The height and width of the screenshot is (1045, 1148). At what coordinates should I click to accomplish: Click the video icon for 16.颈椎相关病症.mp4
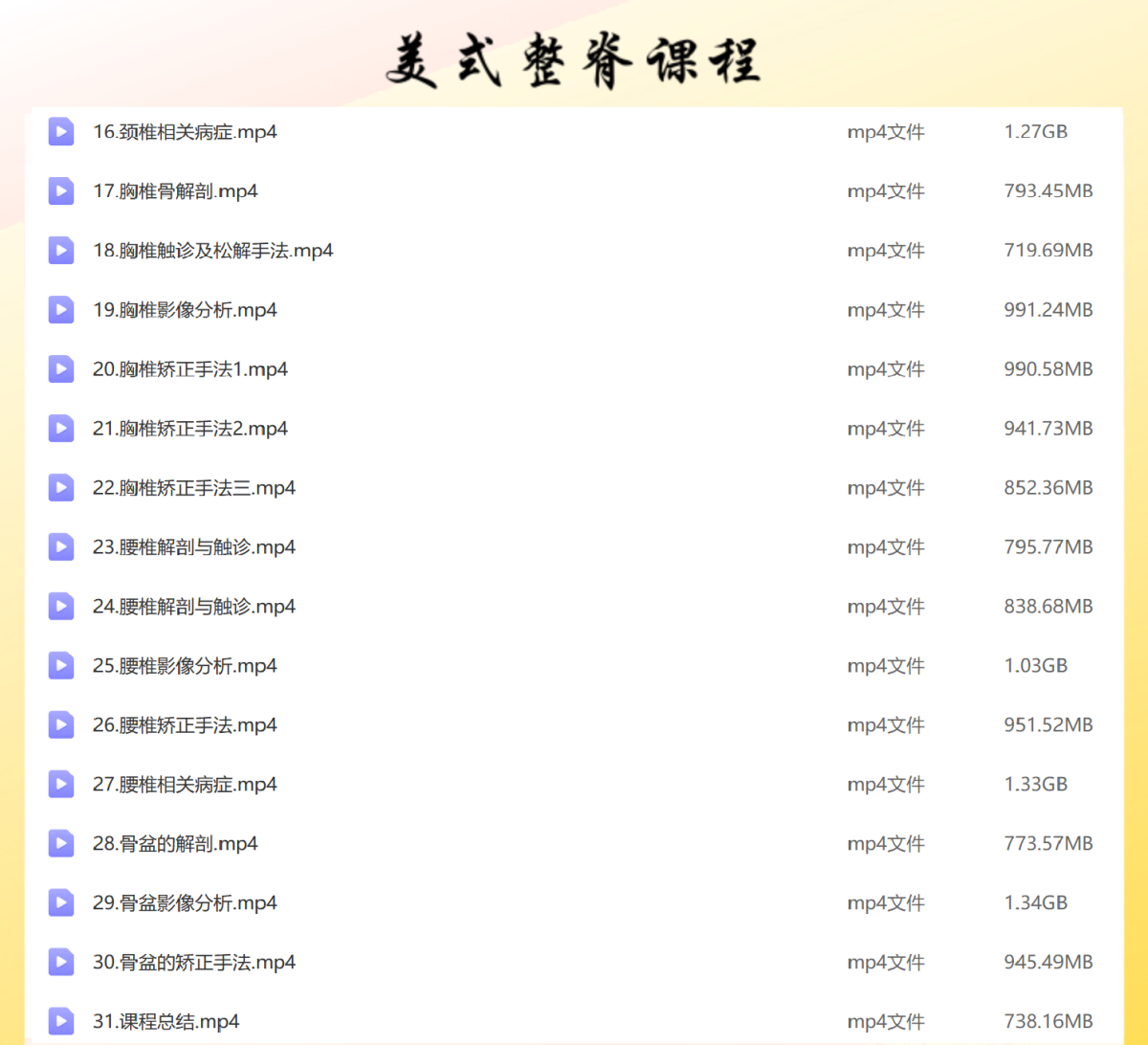click(x=61, y=132)
